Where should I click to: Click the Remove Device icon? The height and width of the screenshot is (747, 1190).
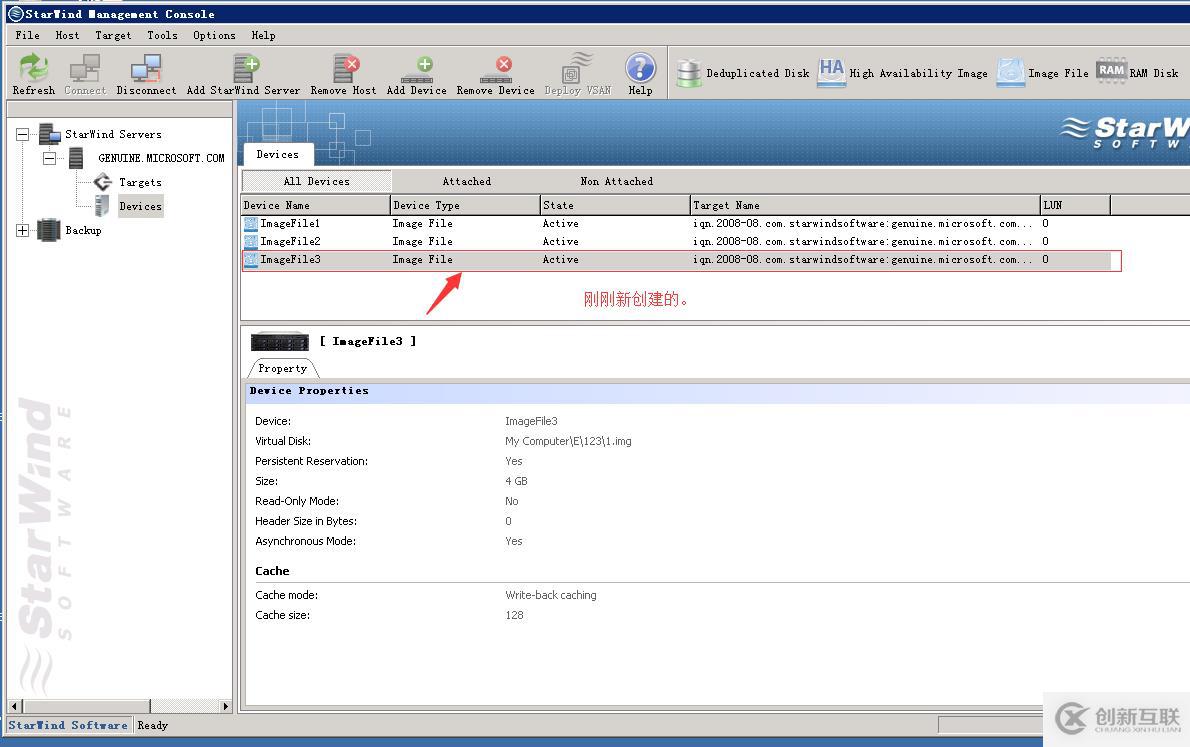coord(496,69)
